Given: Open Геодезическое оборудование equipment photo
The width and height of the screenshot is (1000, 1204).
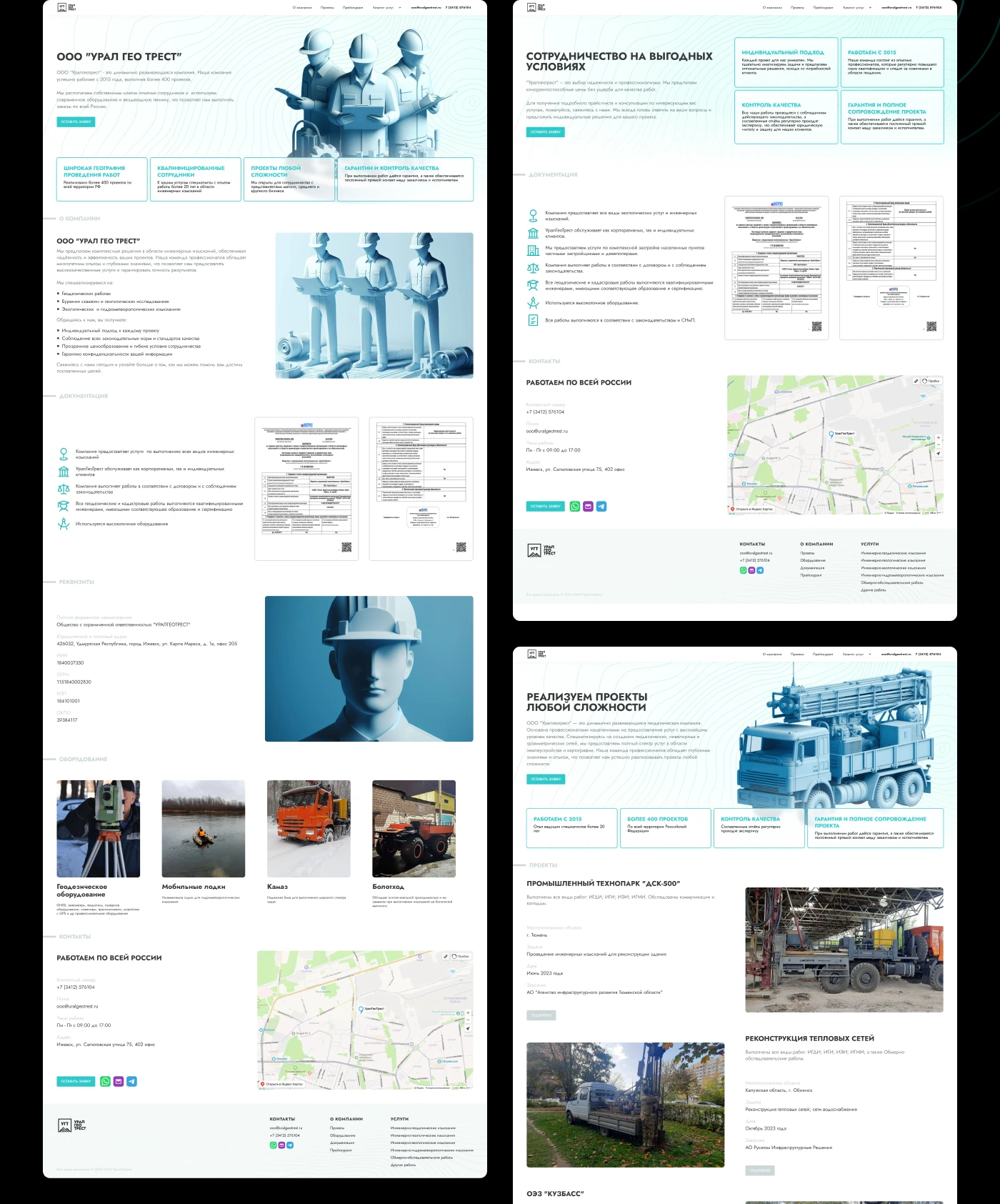Looking at the screenshot, I should [99, 829].
